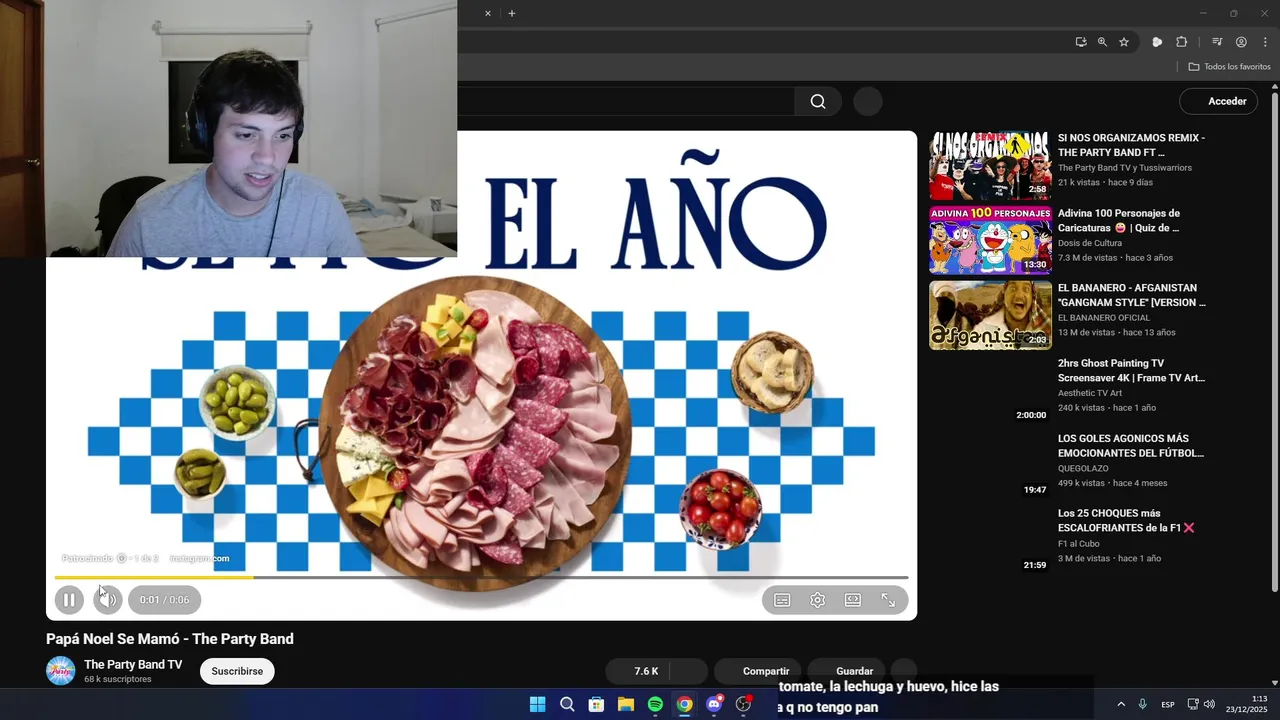The height and width of the screenshot is (720, 1280).
Task: Open File Explorer from the taskbar
Action: 626,704
